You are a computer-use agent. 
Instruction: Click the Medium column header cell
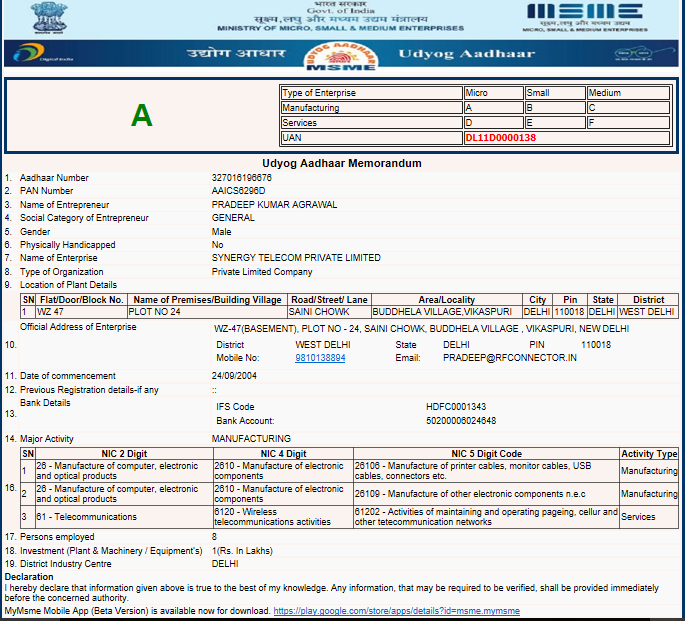point(628,93)
